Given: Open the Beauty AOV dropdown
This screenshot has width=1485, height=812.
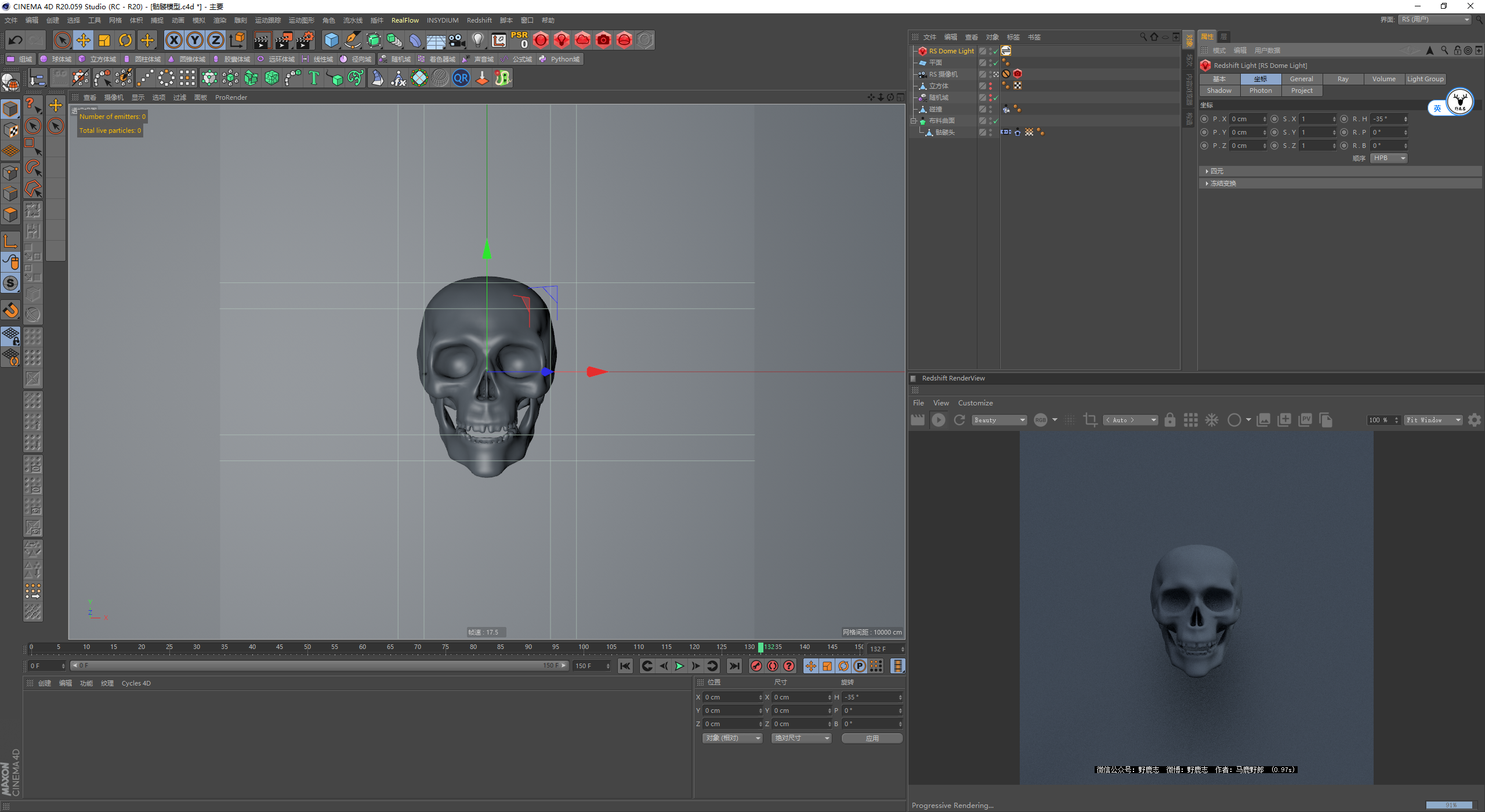Looking at the screenshot, I should coord(999,420).
